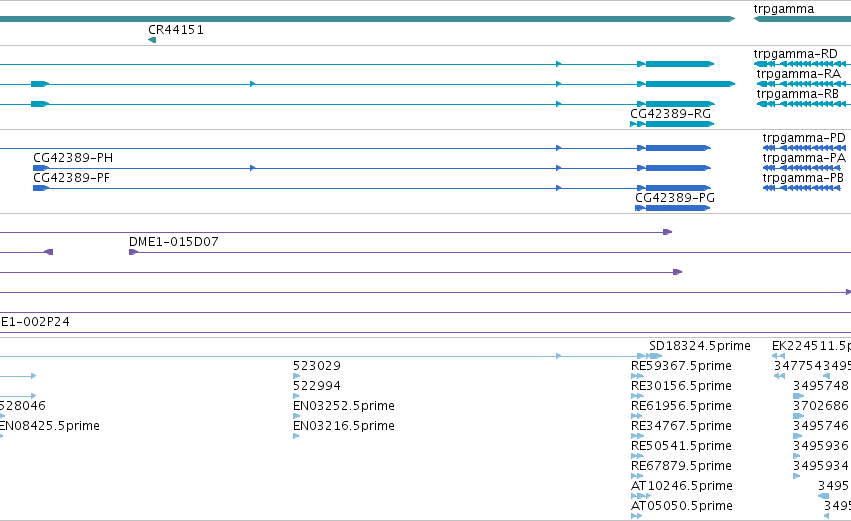Viewport: 851px width, 521px height.
Task: Select the exon block below 3702686
Action: pos(798,416)
